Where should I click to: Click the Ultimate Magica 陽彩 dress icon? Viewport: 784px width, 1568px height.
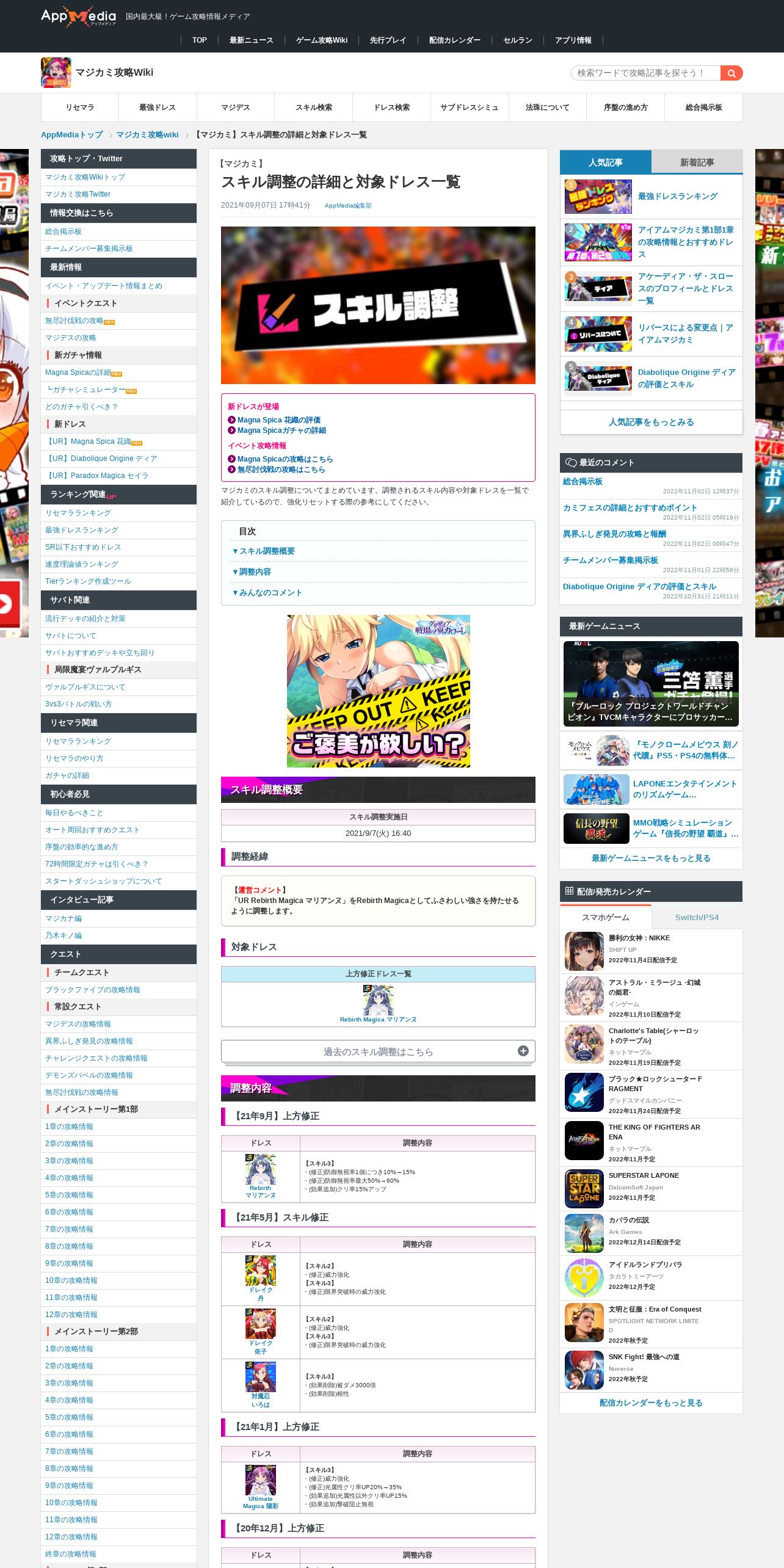pos(261,1480)
